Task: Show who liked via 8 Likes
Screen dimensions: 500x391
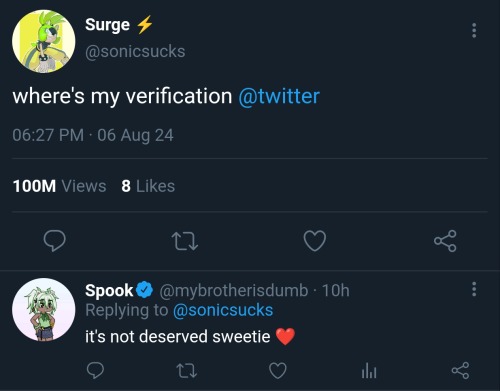Action: coord(148,186)
